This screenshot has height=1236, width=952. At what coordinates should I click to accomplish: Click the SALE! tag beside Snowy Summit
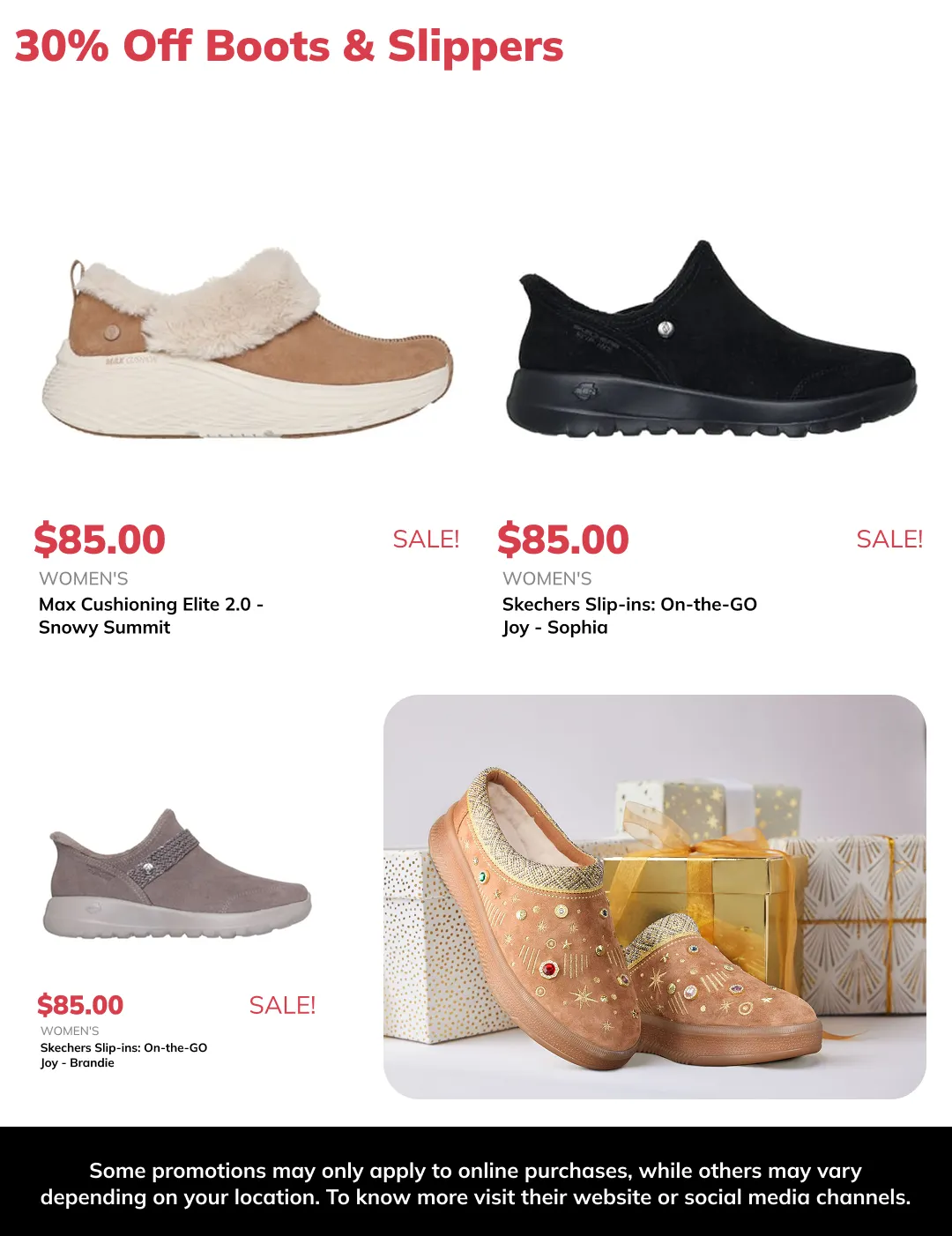426,540
